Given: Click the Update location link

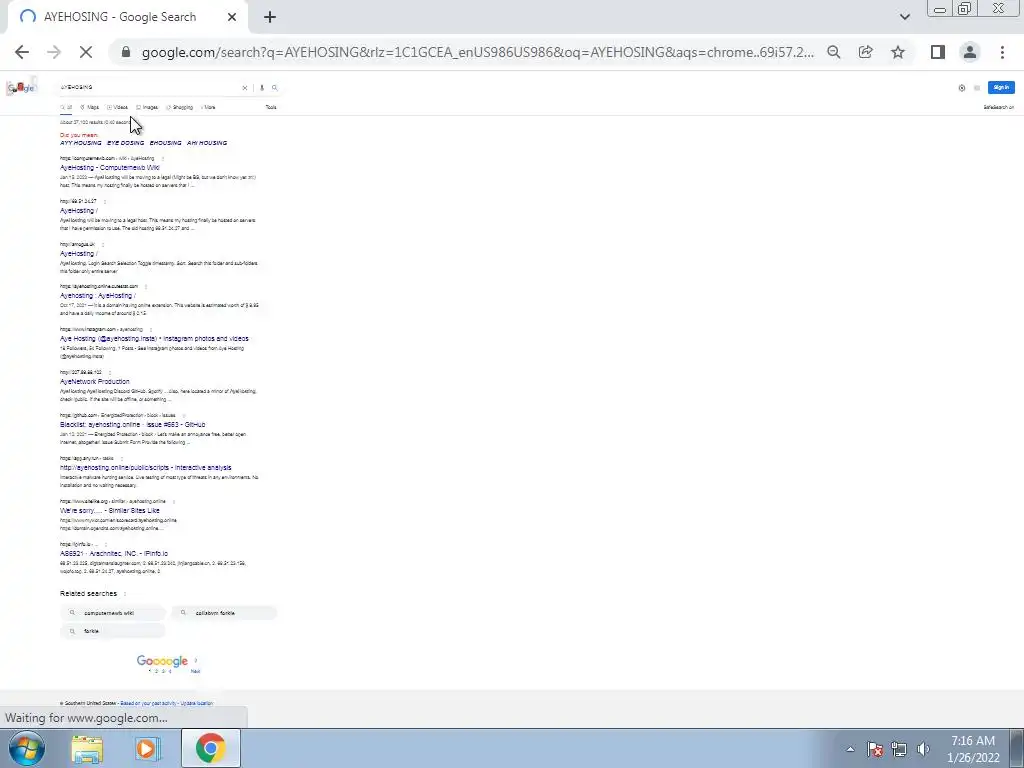Looking at the screenshot, I should (x=197, y=703).
